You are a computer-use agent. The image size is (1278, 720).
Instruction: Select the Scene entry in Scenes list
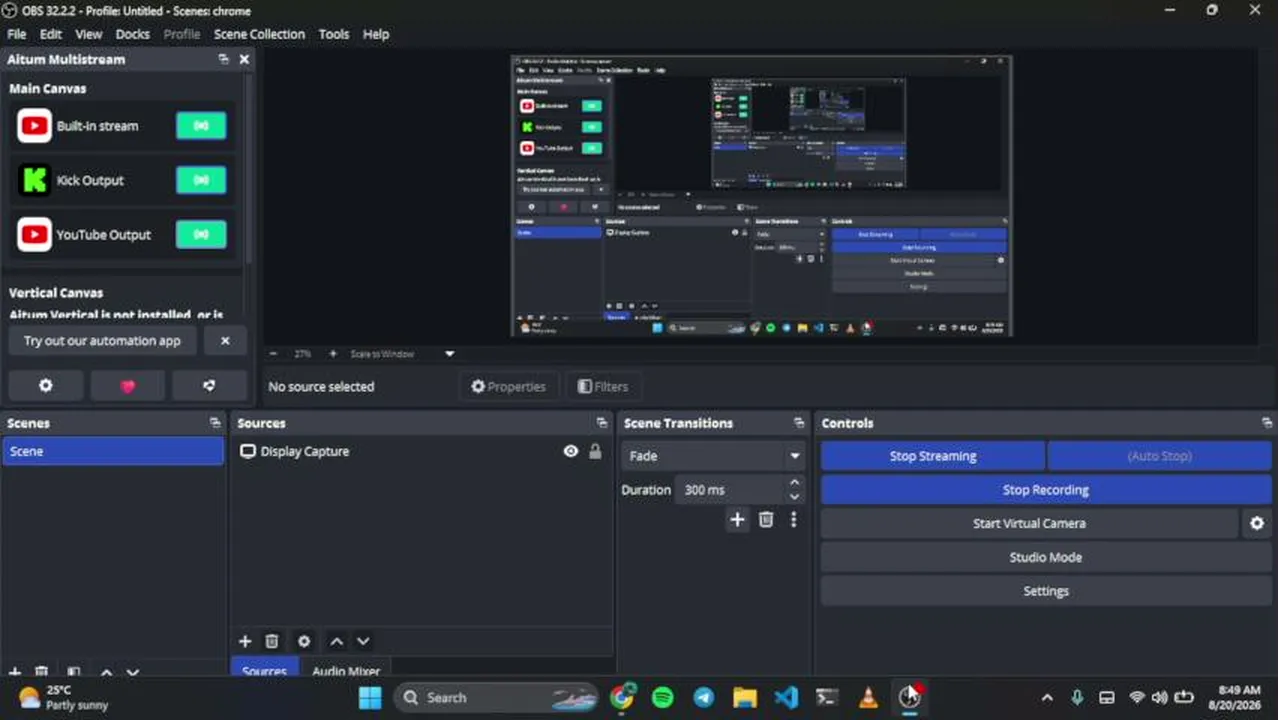pyautogui.click(x=113, y=451)
